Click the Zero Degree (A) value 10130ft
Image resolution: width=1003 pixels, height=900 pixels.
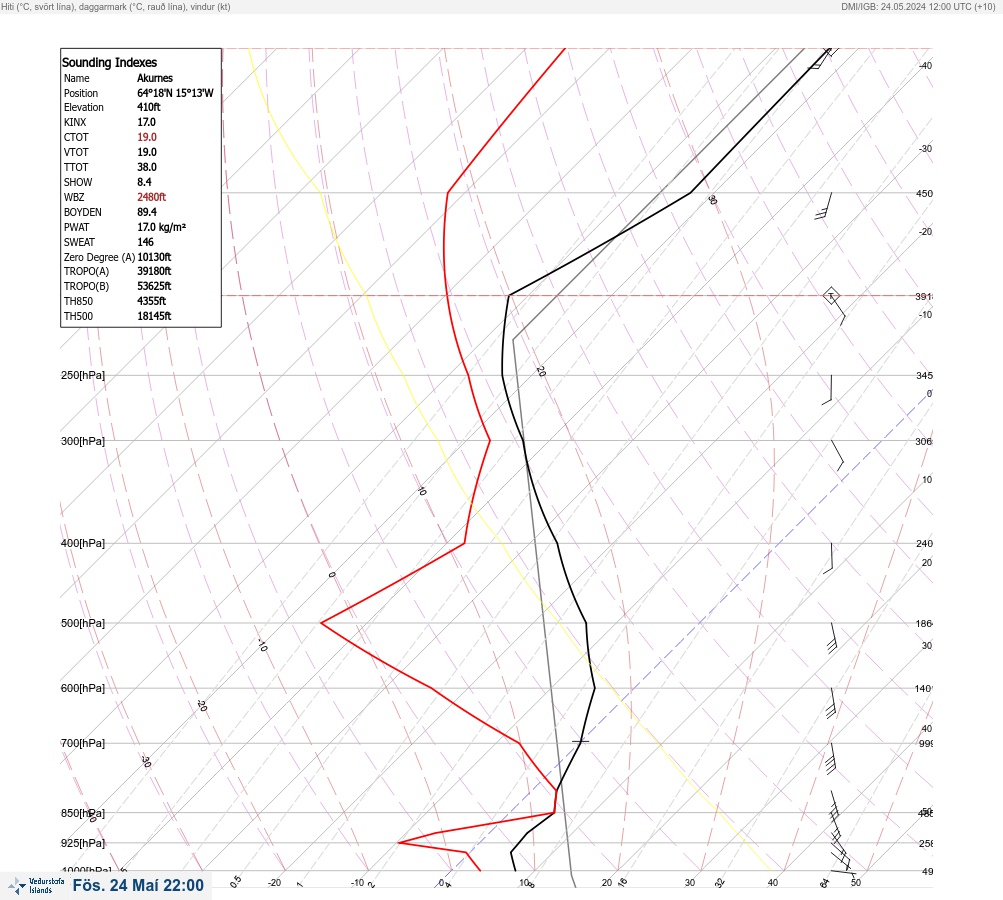[x=154, y=257]
